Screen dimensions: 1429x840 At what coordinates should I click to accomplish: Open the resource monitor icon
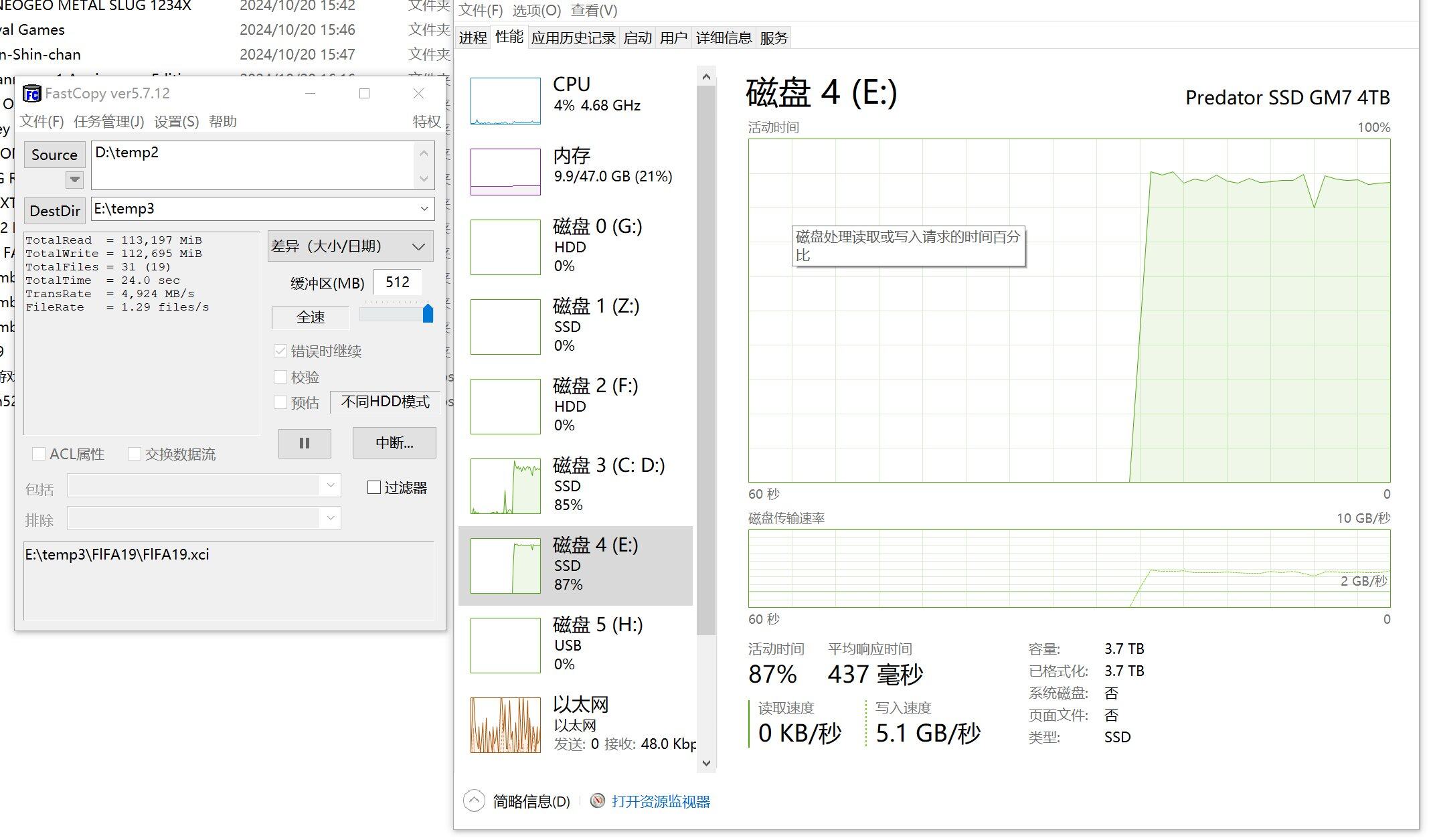(x=598, y=801)
